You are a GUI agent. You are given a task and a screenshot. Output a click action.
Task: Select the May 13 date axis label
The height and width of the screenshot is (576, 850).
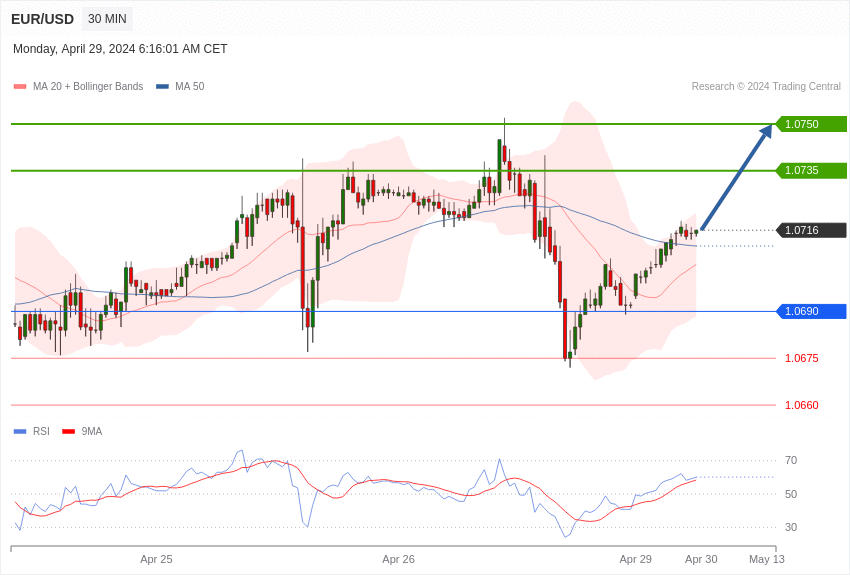[x=767, y=559]
